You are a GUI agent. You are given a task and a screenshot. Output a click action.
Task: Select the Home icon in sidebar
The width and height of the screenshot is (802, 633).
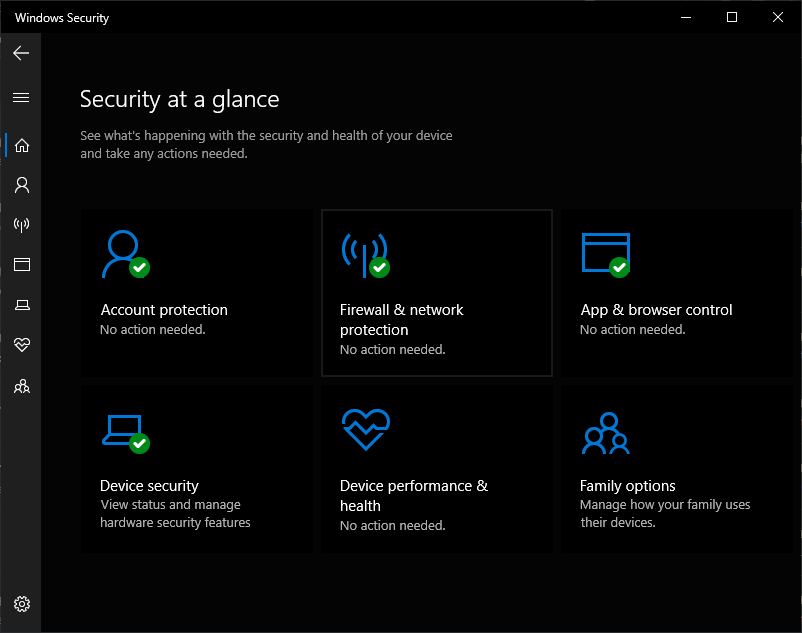coord(21,145)
